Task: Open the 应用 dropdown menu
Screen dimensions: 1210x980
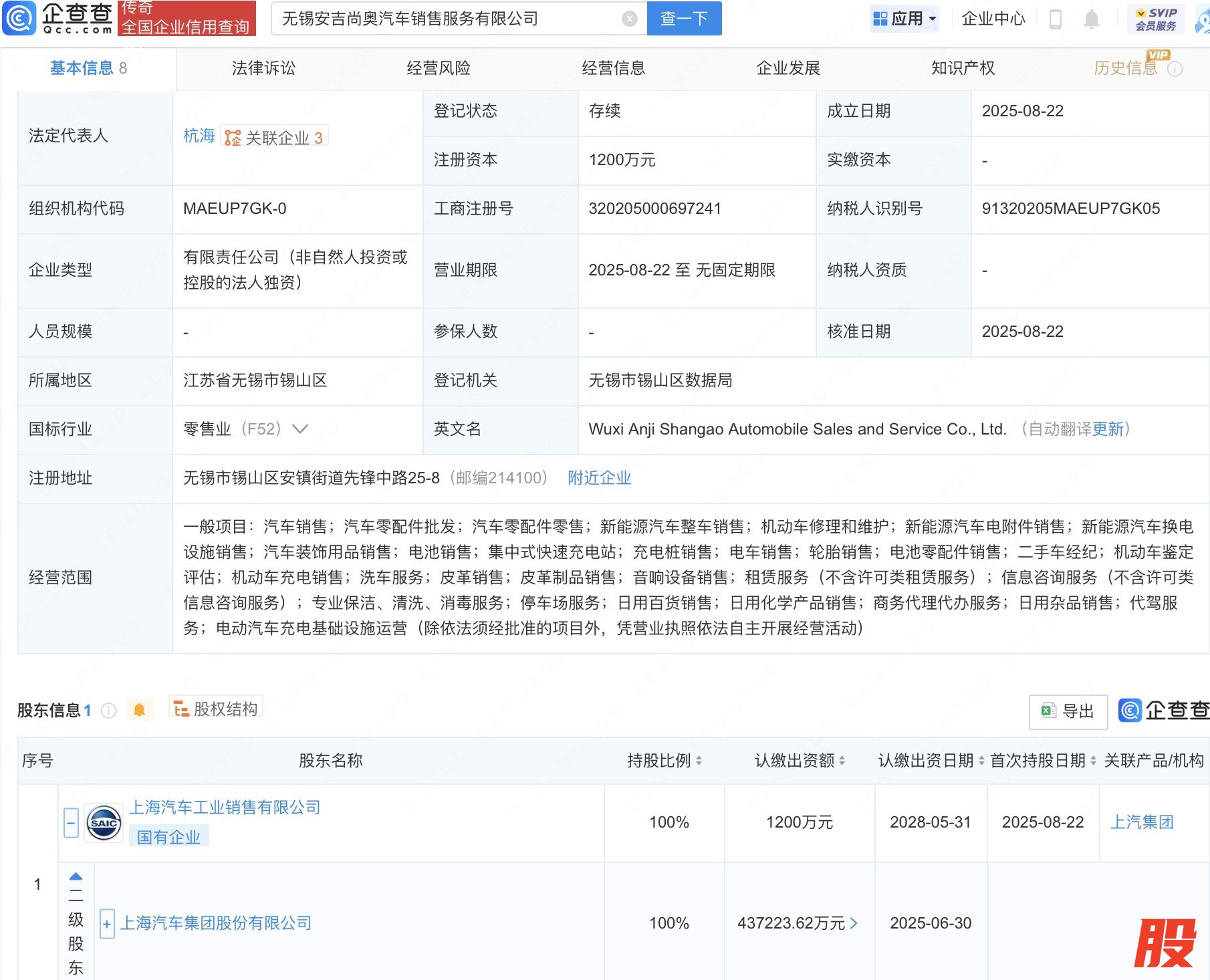Action: (x=905, y=19)
